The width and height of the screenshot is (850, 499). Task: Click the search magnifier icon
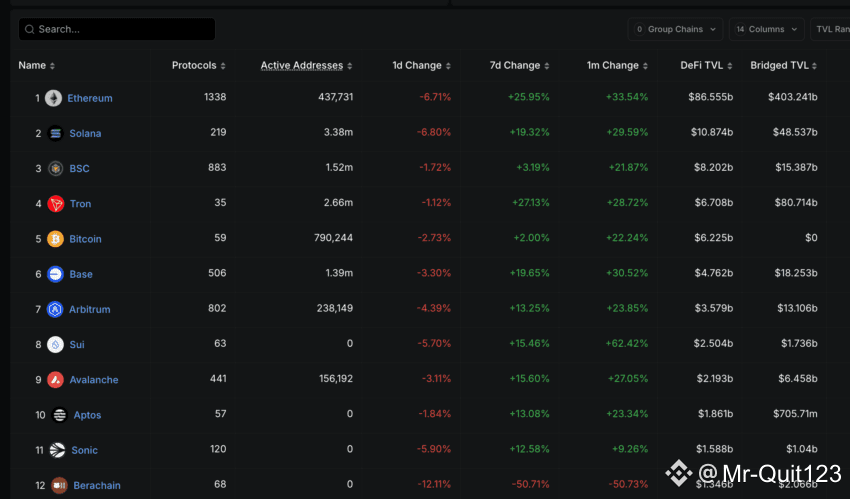pos(30,29)
